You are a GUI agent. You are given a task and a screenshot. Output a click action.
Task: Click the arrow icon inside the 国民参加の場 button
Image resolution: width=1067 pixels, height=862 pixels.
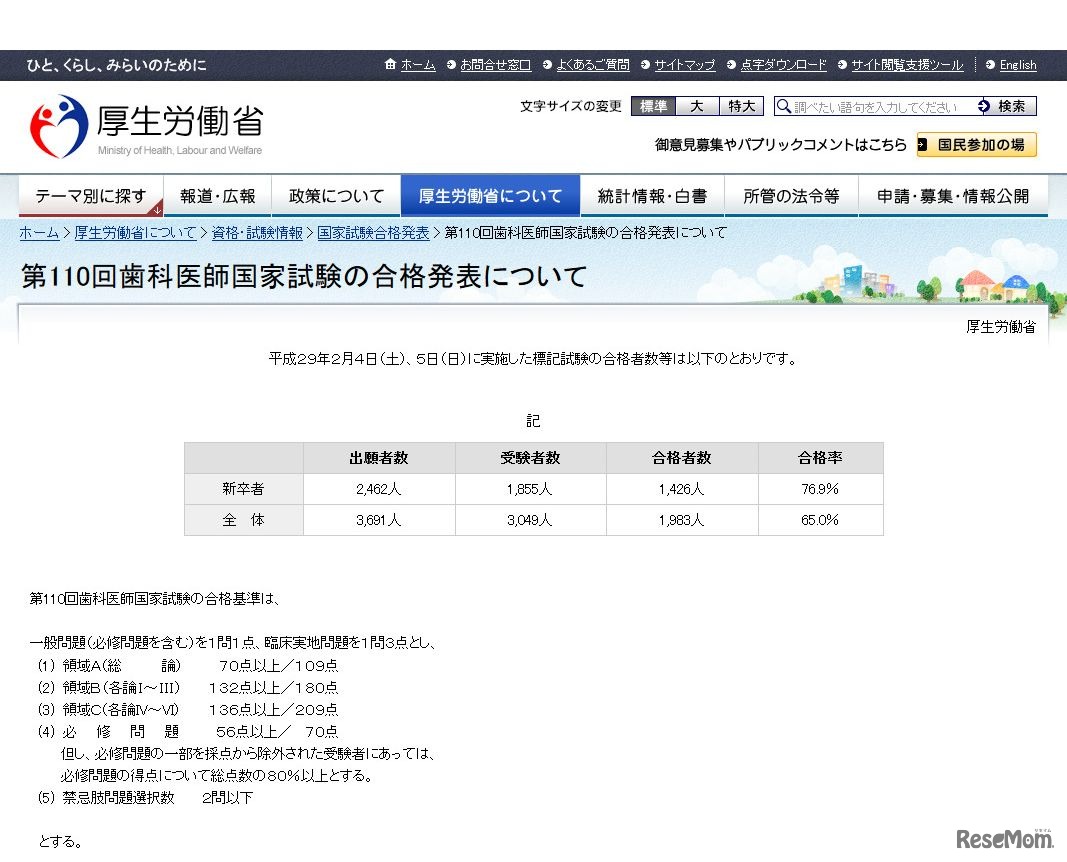coord(922,144)
